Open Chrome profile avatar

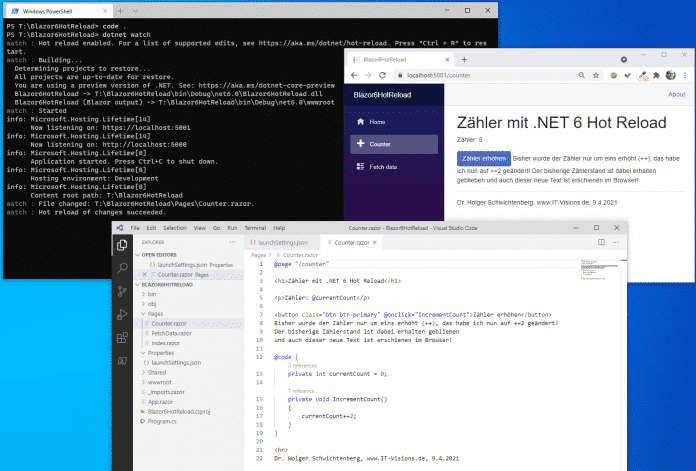tap(670, 75)
